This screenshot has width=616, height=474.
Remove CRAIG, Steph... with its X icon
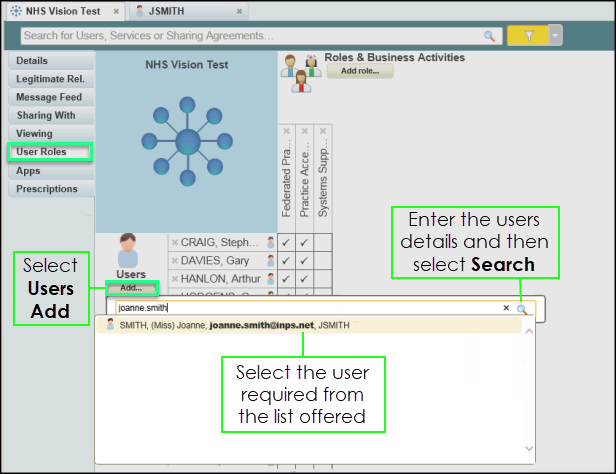click(174, 242)
